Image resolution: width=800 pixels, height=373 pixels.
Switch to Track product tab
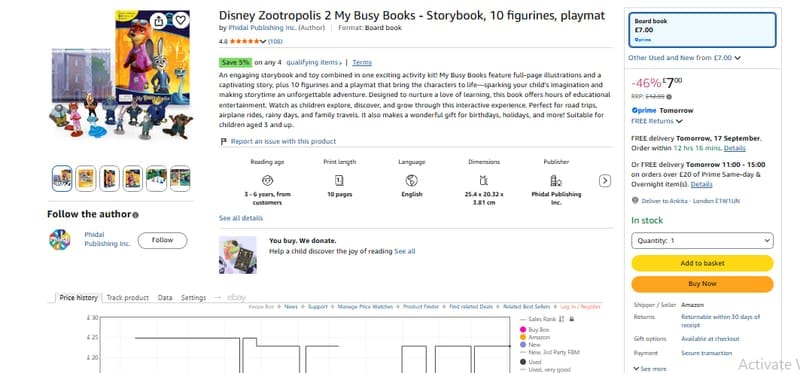click(x=128, y=297)
